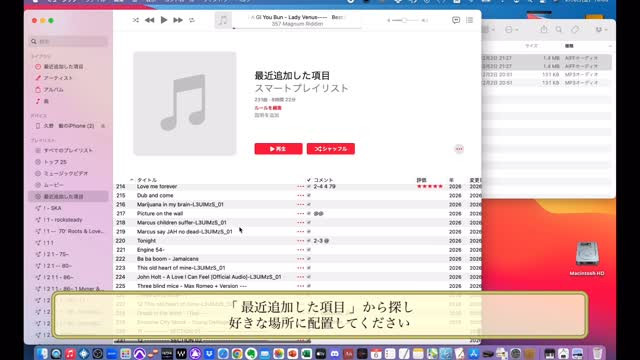This screenshot has width=640, height=360.
Task: Click the search icon in Finder window
Action: coord(559,29)
